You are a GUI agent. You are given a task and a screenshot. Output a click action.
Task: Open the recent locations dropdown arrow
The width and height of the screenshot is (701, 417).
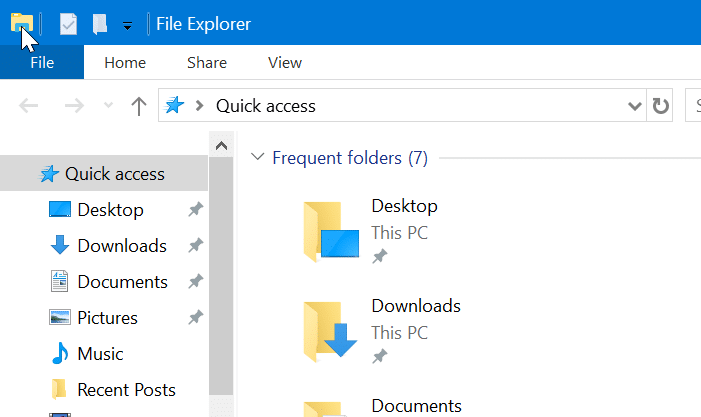tap(108, 105)
